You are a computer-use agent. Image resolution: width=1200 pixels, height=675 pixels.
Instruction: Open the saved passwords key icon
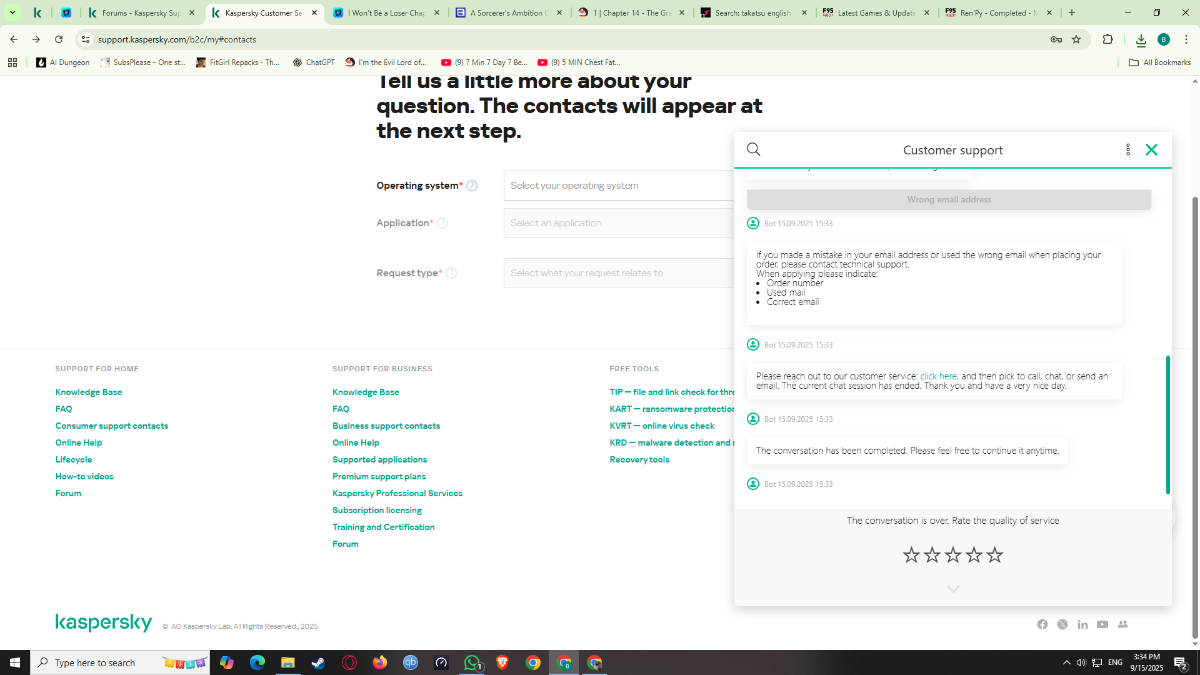pos(1056,39)
